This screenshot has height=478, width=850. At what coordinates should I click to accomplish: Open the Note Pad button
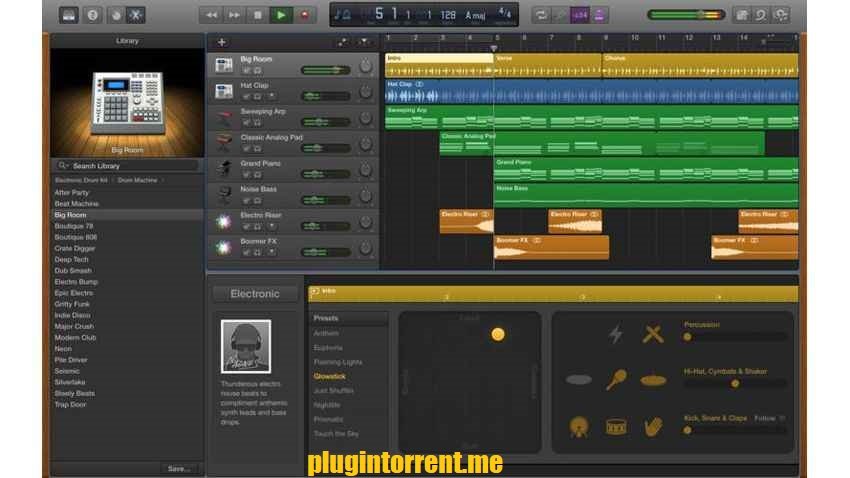742,15
